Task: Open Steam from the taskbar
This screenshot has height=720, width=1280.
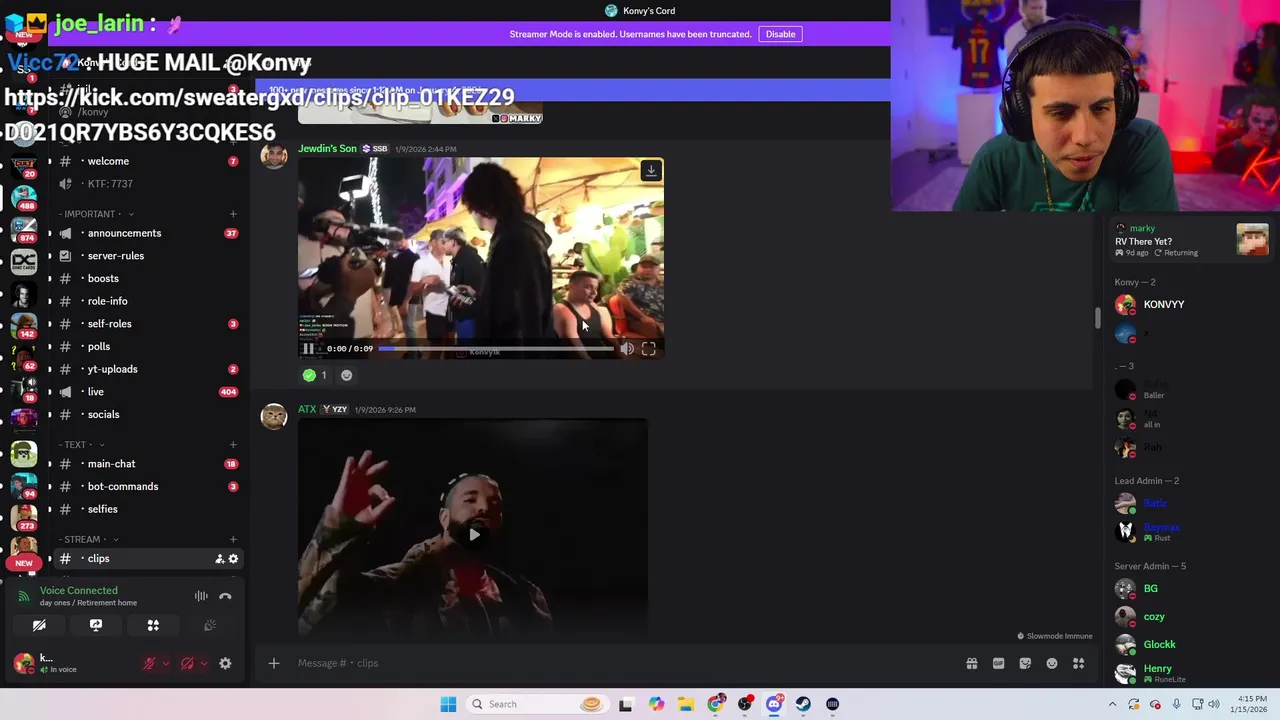Action: tap(803, 704)
